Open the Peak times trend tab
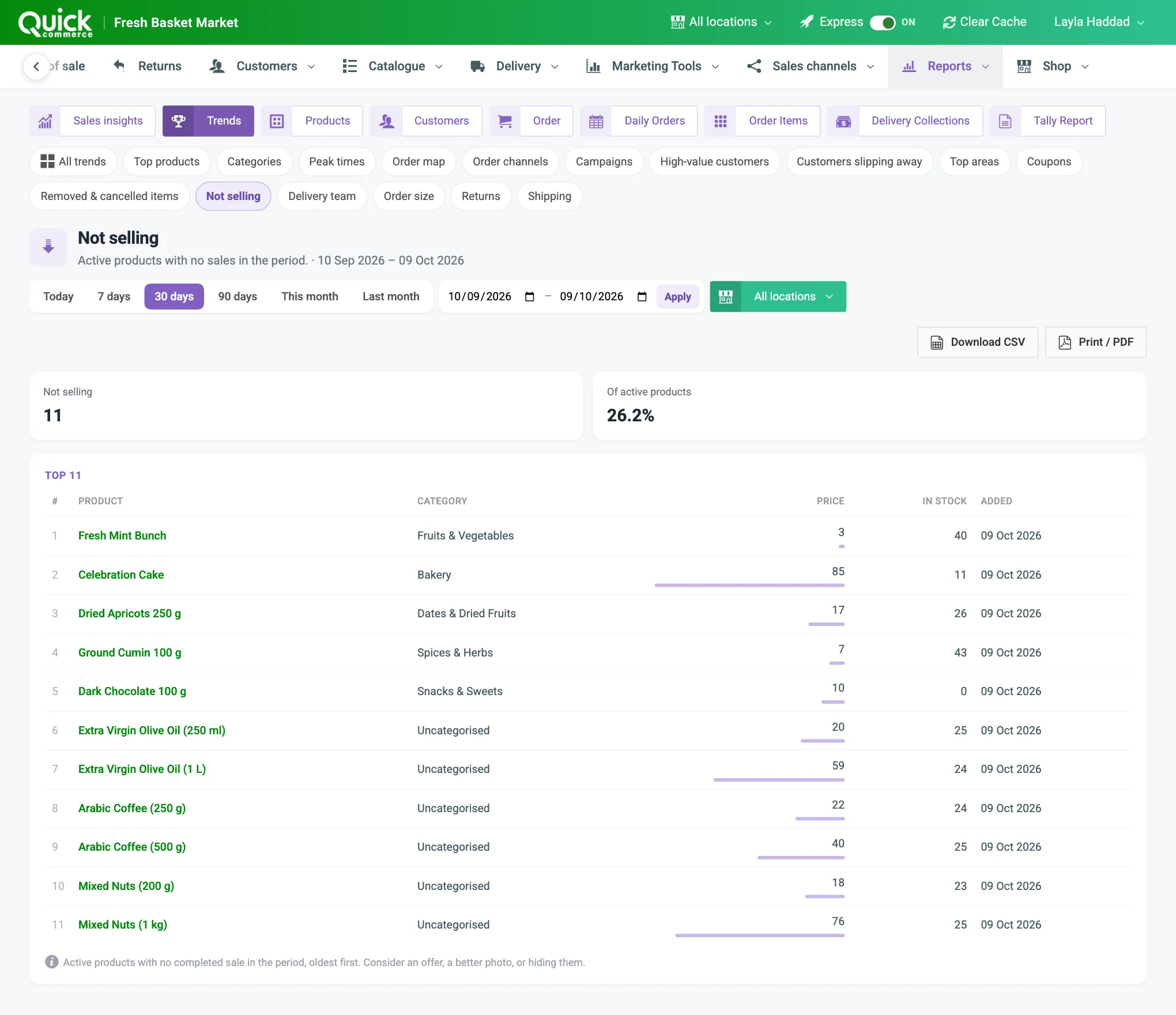Image resolution: width=1176 pixels, height=1015 pixels. pyautogui.click(x=337, y=162)
